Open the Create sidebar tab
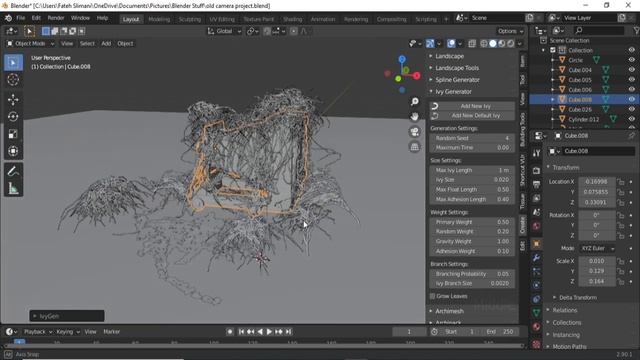 tap(523, 225)
